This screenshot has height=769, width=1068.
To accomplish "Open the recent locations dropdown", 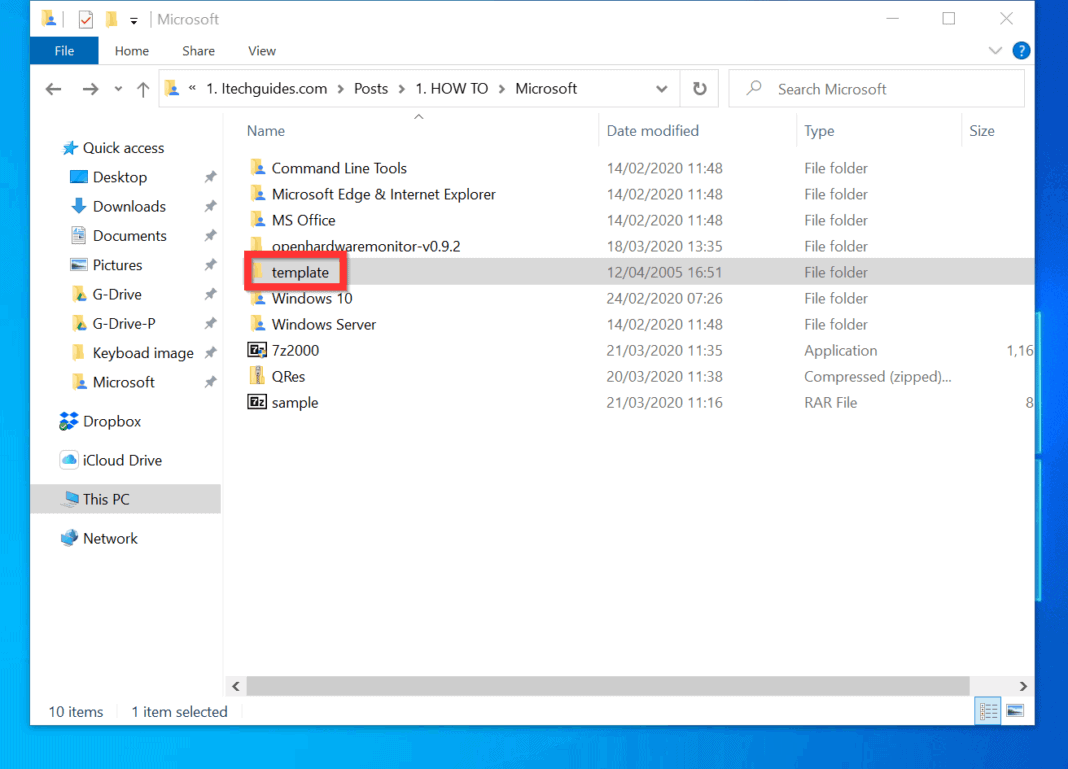I will [119, 89].
